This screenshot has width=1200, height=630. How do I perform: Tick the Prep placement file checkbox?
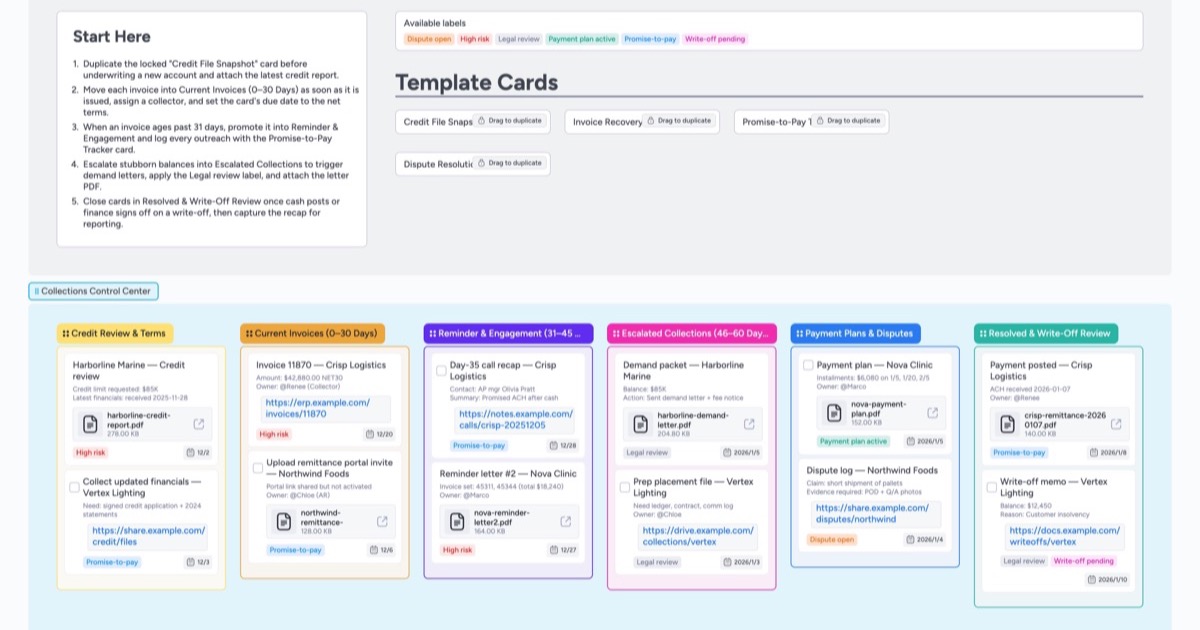coord(625,487)
